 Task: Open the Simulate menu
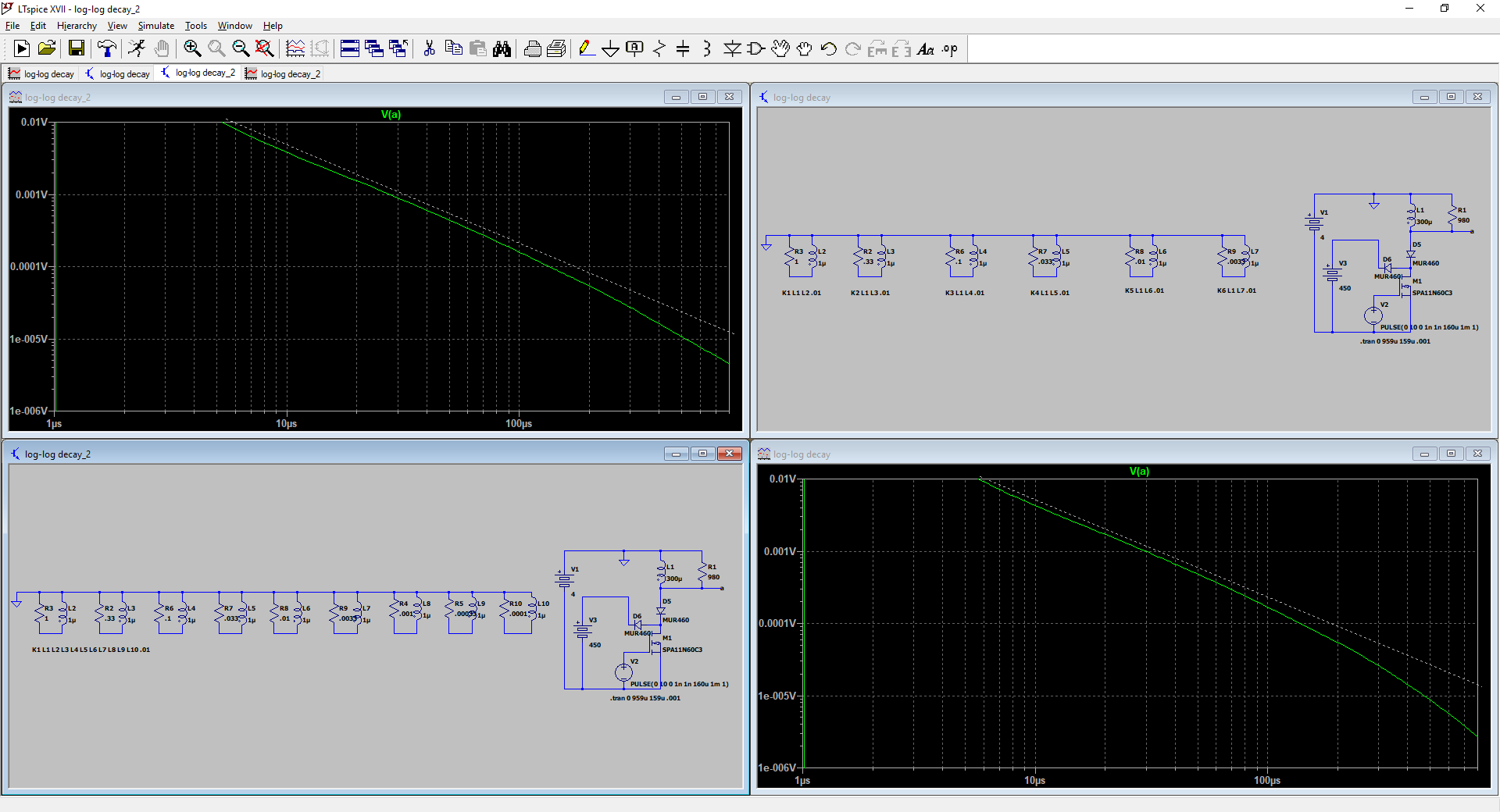pos(155,26)
